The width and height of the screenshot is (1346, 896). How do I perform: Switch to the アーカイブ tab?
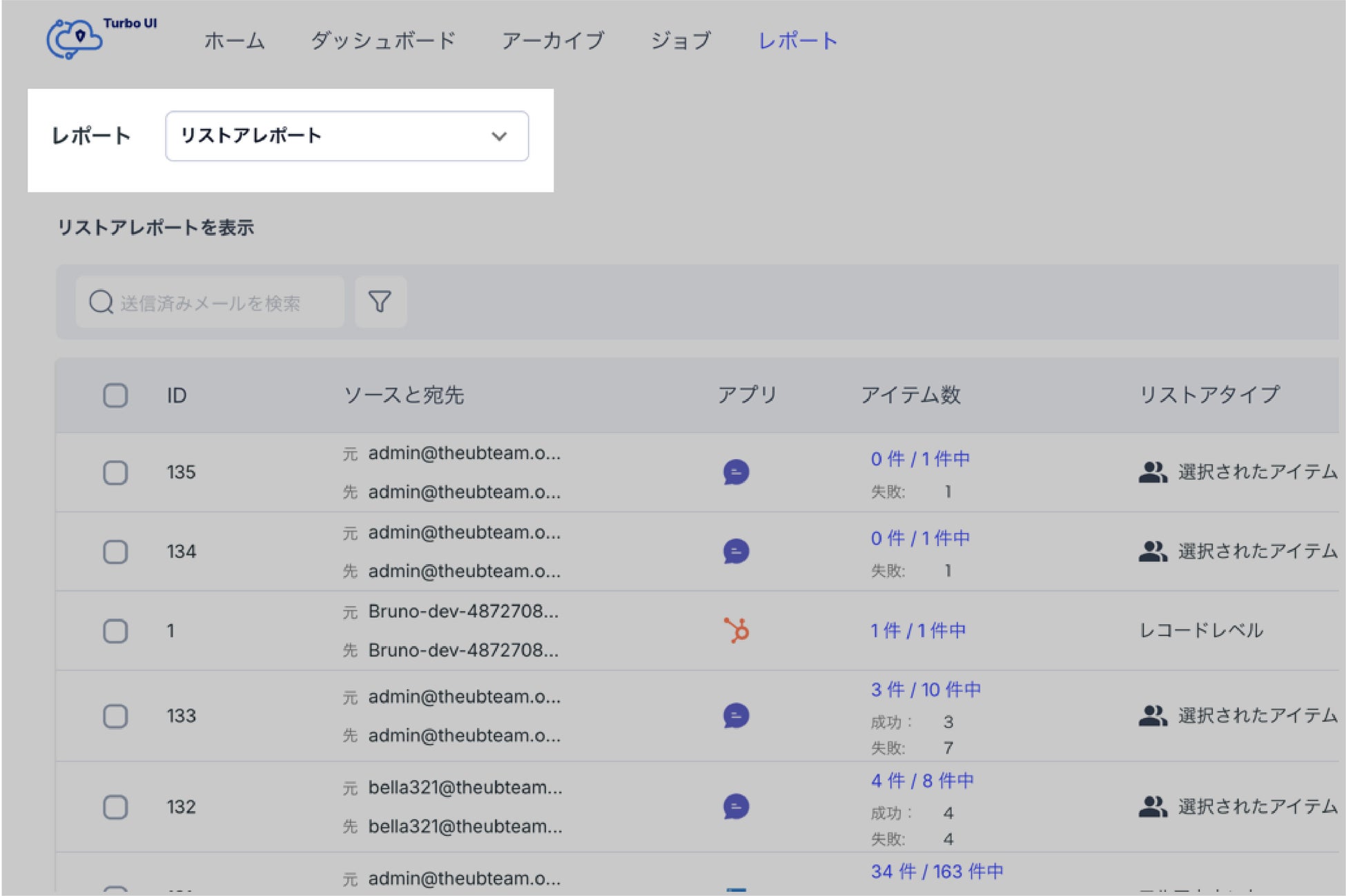click(552, 41)
